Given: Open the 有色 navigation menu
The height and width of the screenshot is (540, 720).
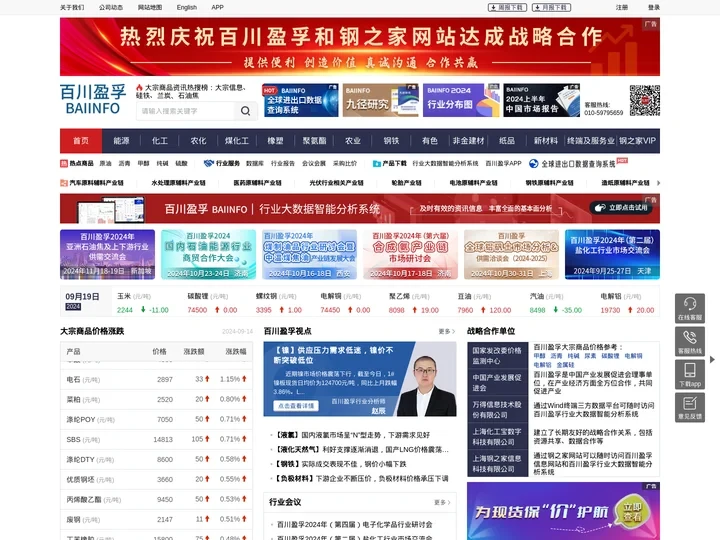Looking at the screenshot, I should coord(430,141).
